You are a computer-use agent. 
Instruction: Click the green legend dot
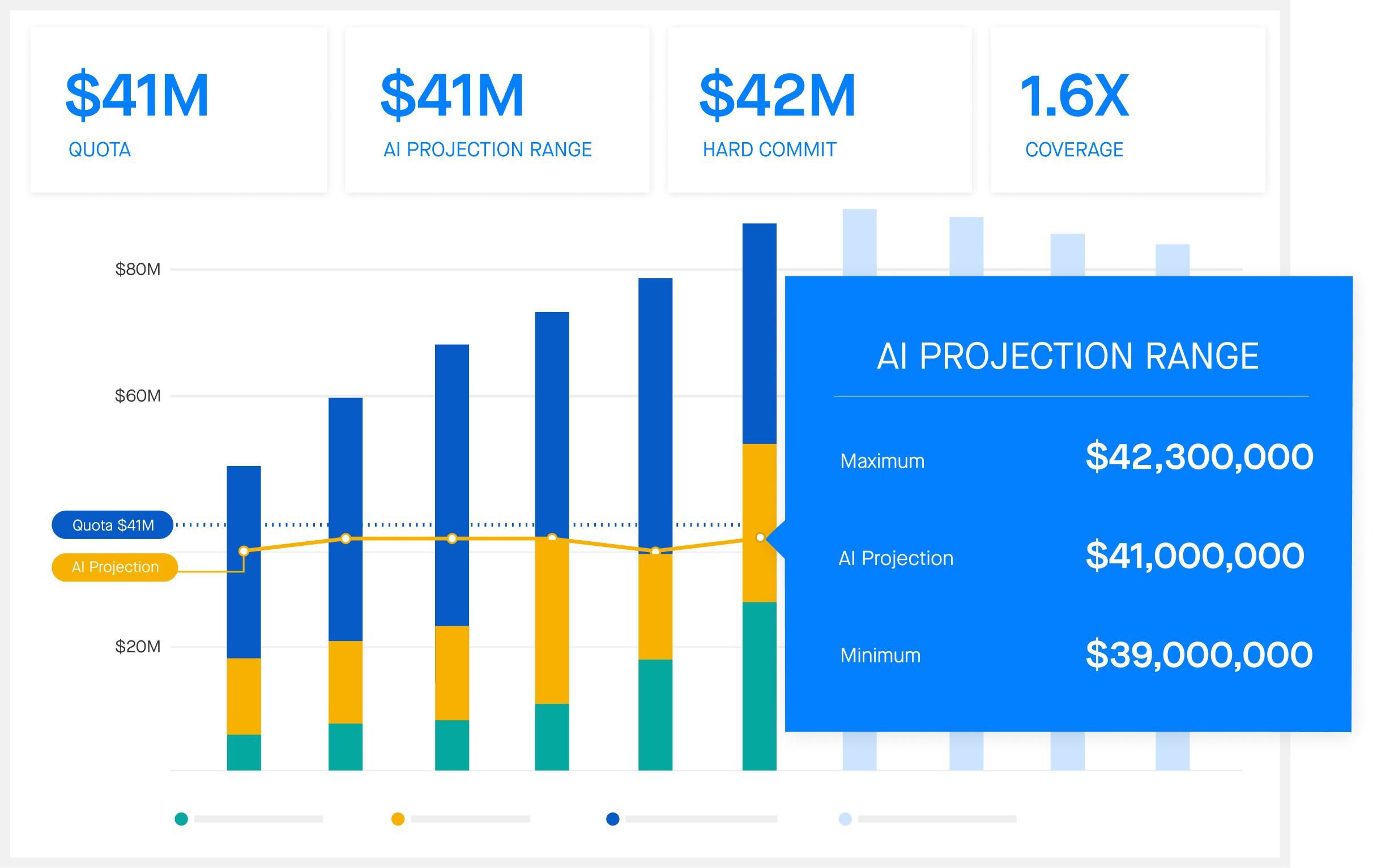tap(181, 819)
